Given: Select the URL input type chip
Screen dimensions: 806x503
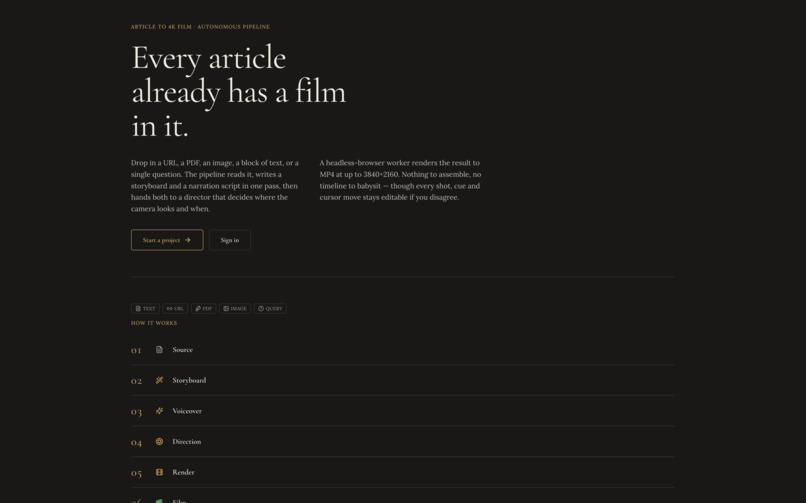Looking at the screenshot, I should coord(175,308).
